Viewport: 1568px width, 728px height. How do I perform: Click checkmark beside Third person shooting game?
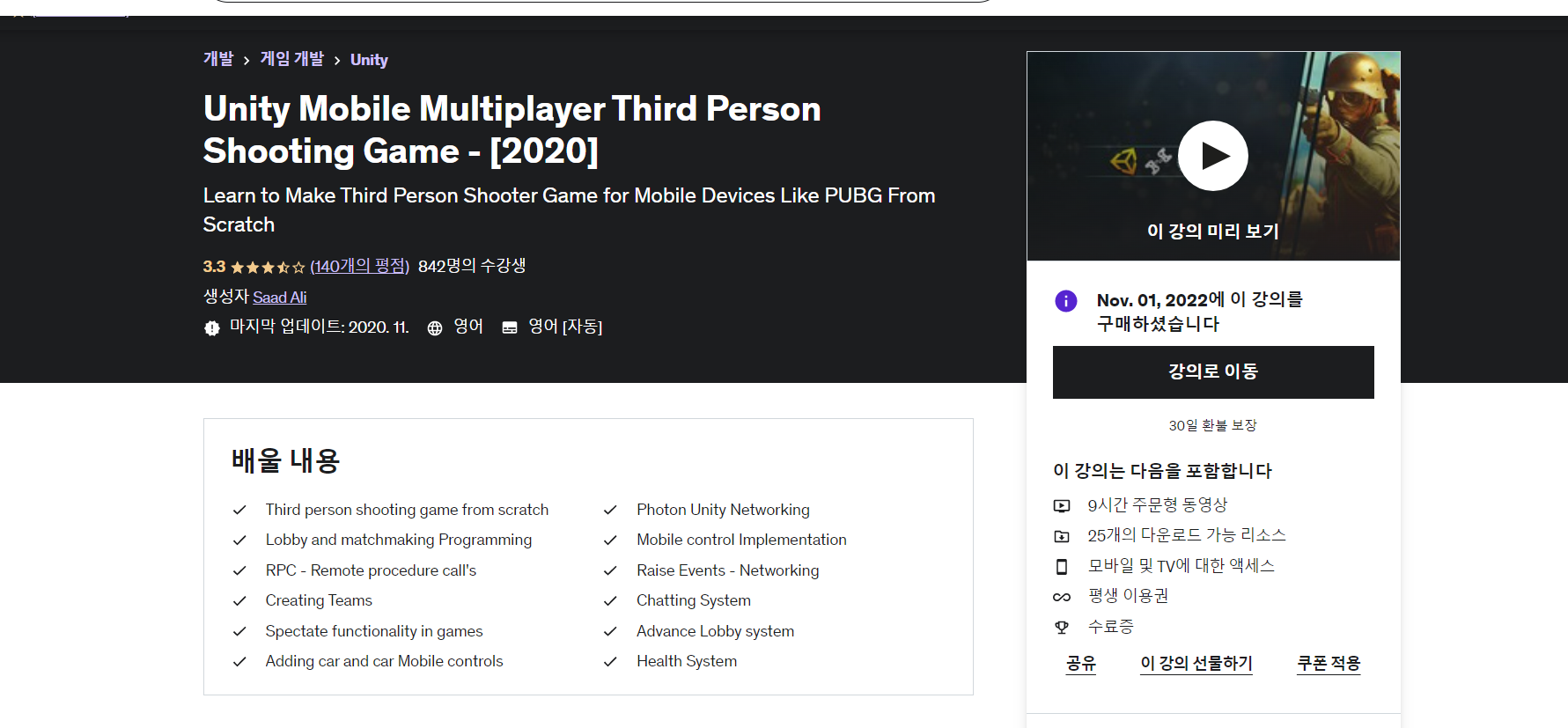click(x=239, y=511)
